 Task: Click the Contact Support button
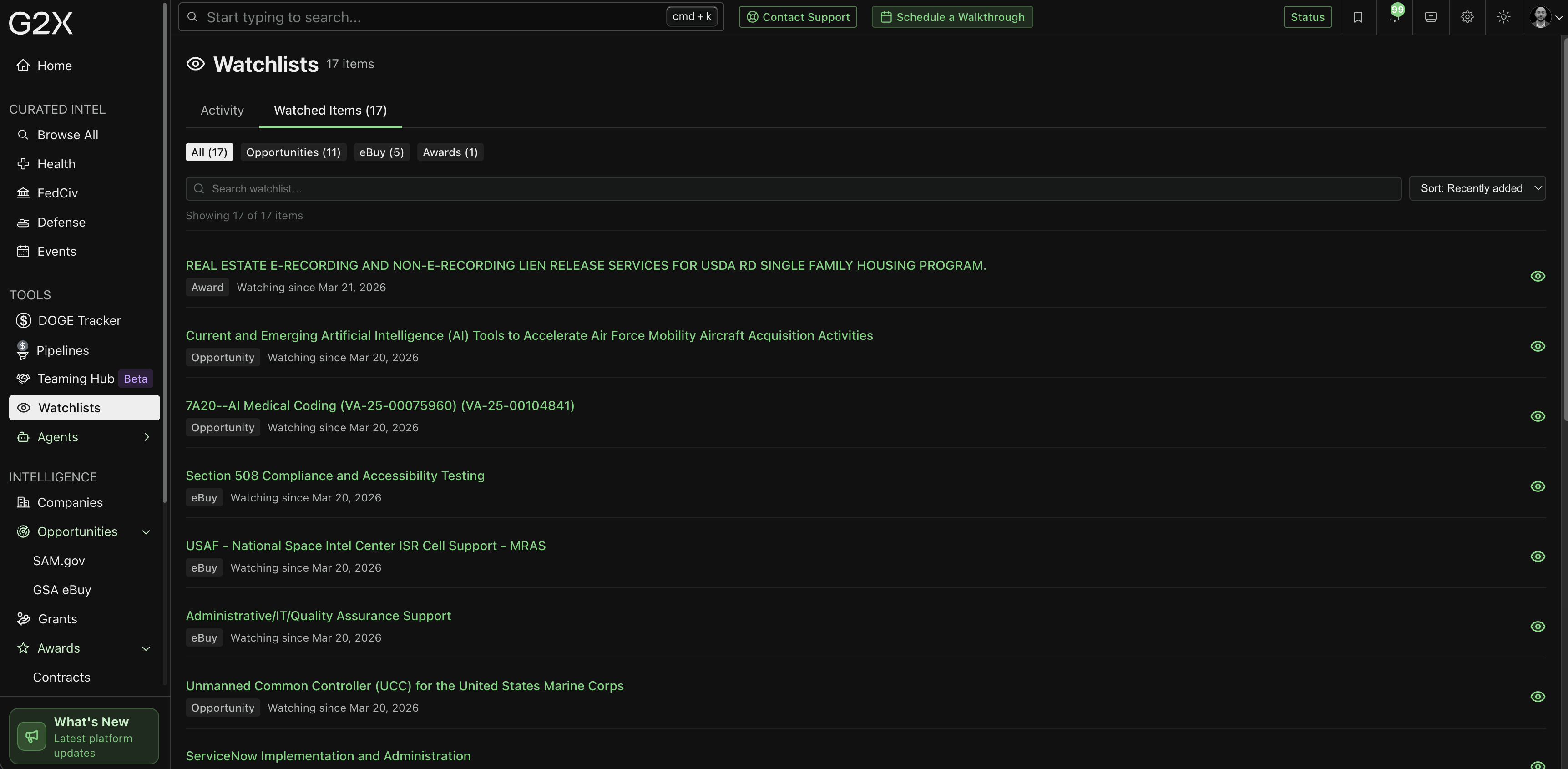tap(798, 17)
